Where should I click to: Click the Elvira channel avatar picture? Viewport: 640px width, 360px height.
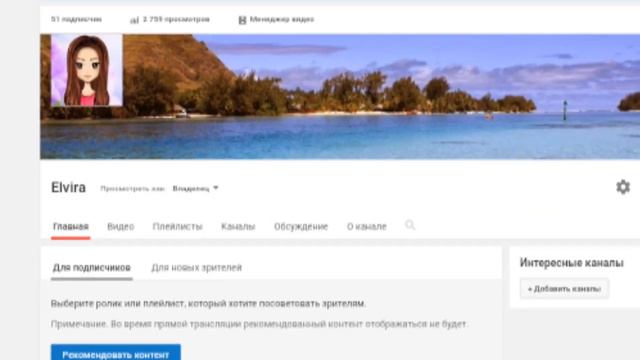87,70
